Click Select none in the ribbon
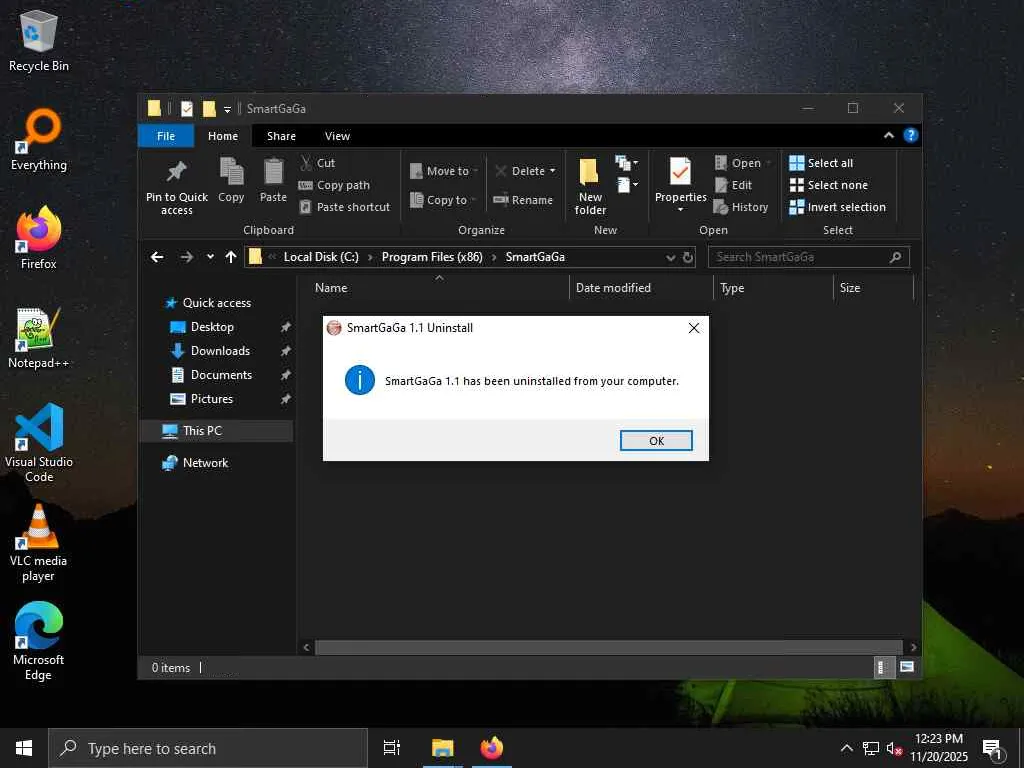Image resolution: width=1024 pixels, height=768 pixels. 829,185
